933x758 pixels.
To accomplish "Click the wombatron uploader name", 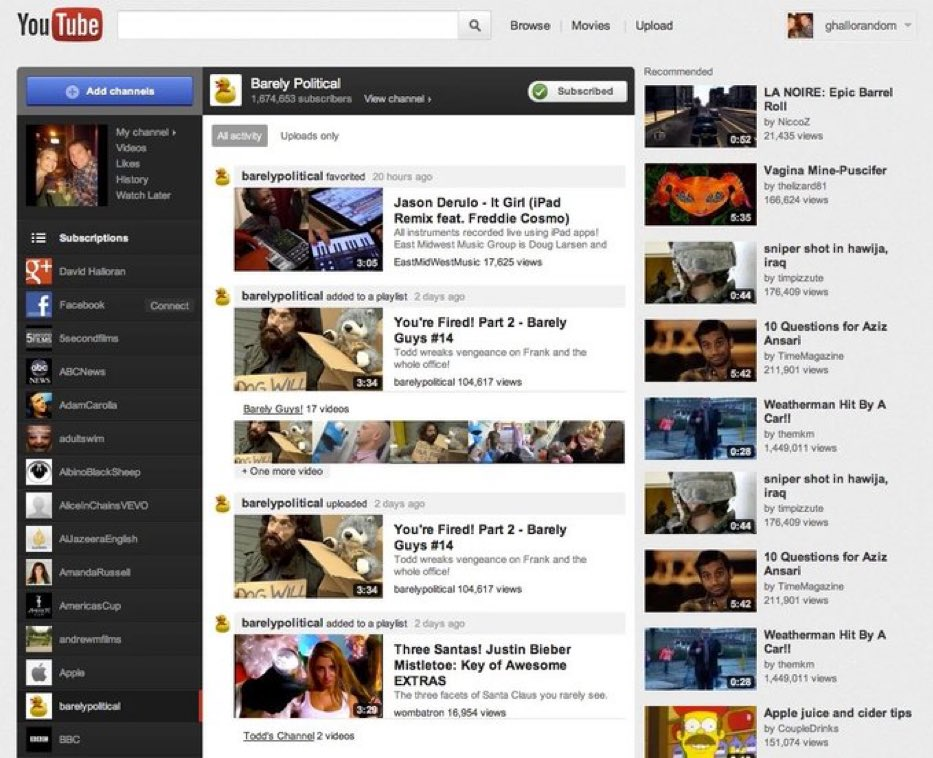I will click(x=418, y=712).
